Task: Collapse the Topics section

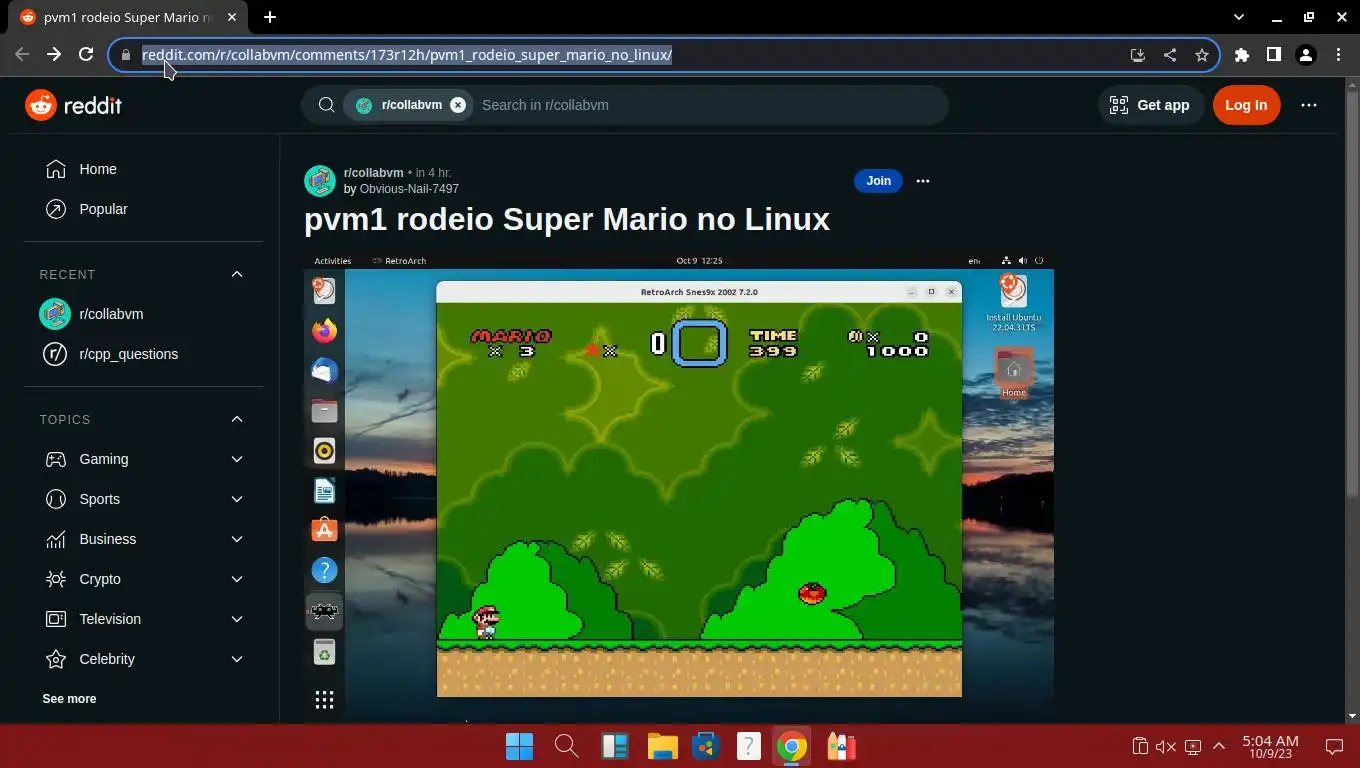Action: click(237, 419)
